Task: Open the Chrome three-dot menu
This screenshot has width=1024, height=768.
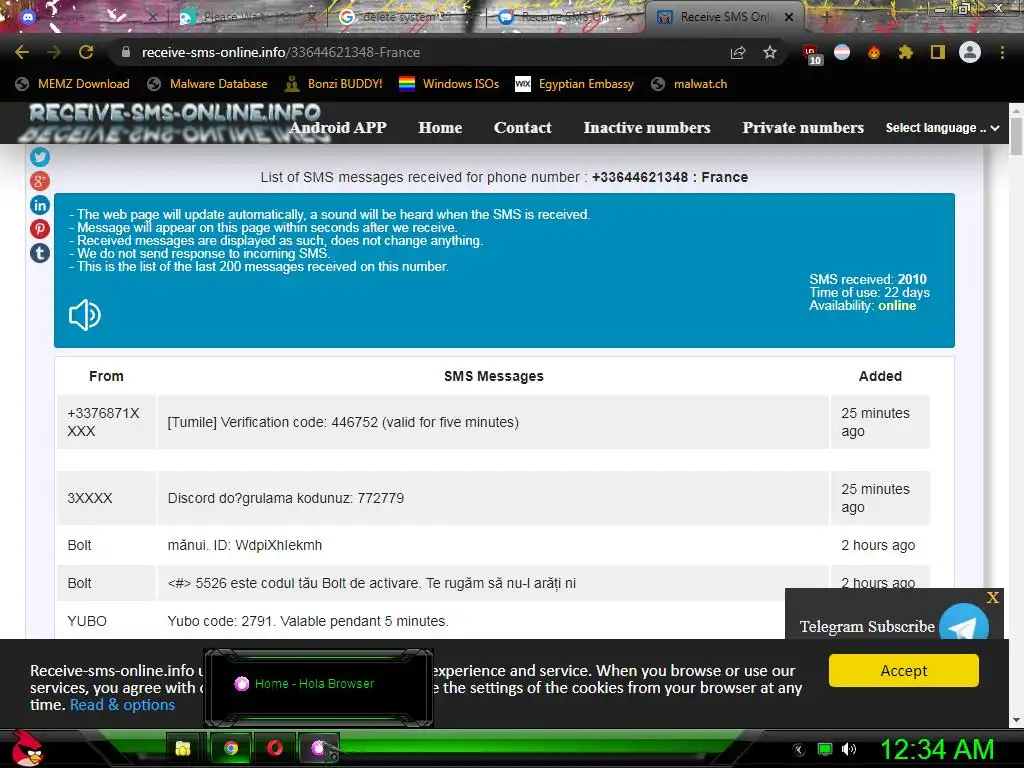Action: point(1002,52)
